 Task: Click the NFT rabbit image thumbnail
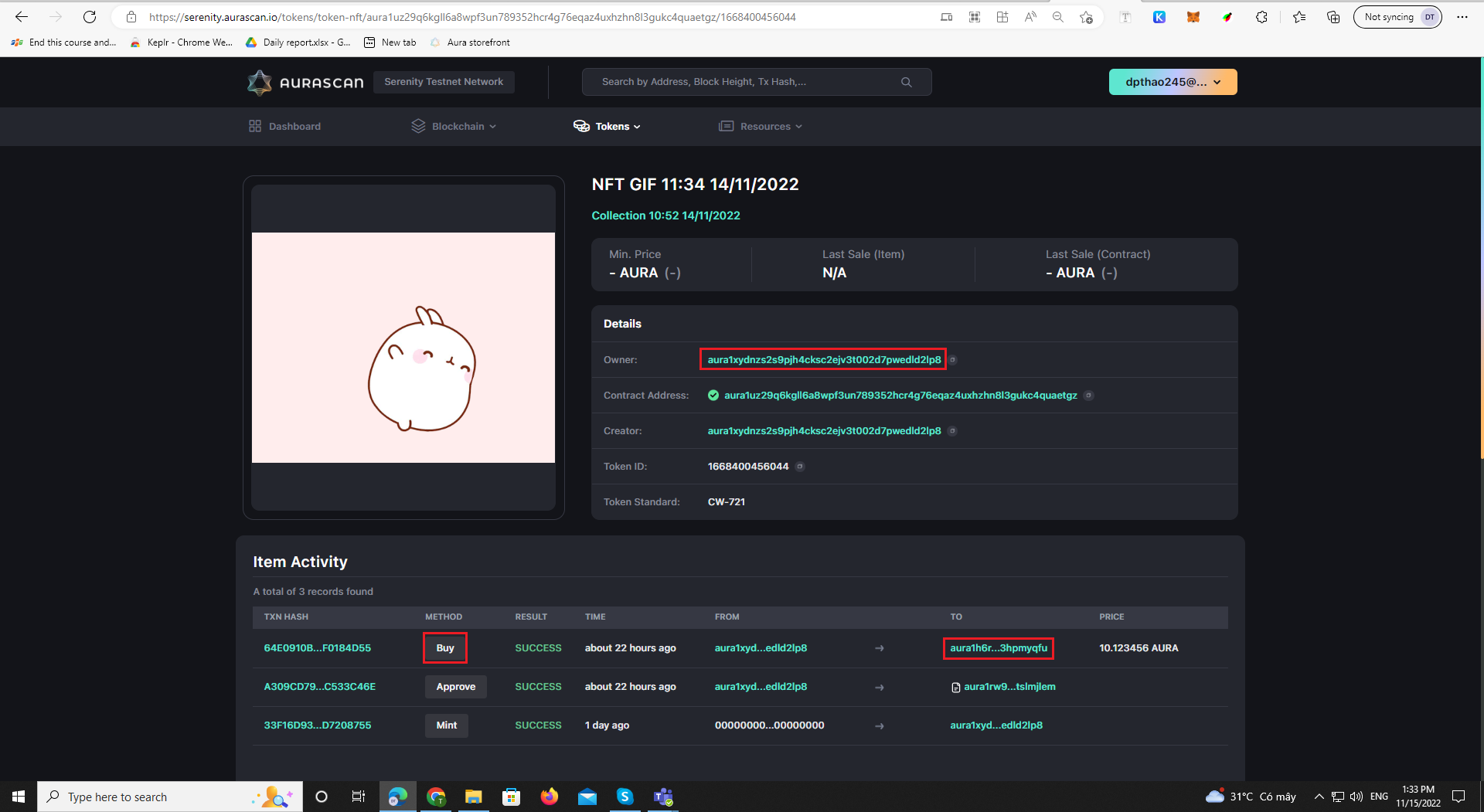403,346
